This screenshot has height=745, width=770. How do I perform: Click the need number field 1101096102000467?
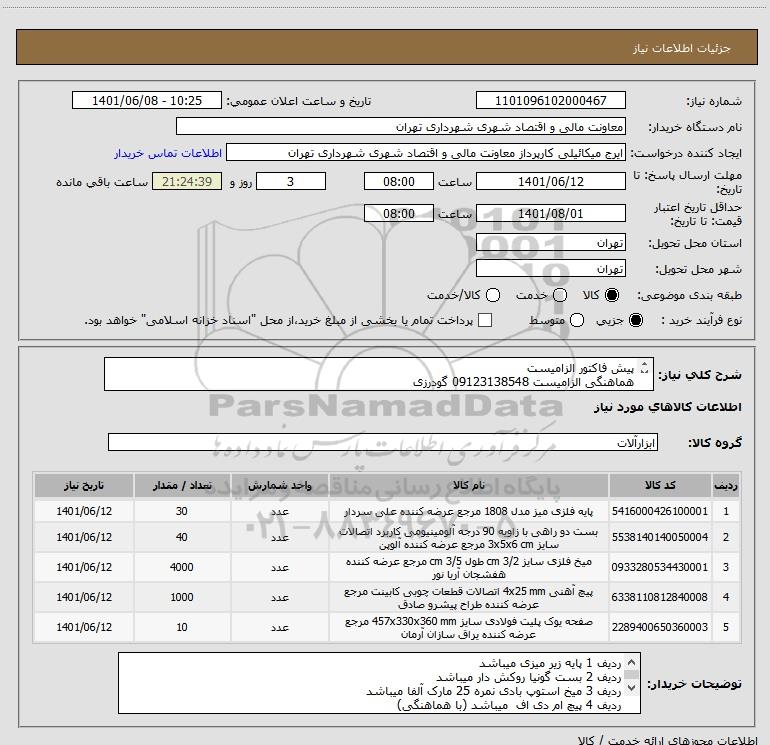550,100
